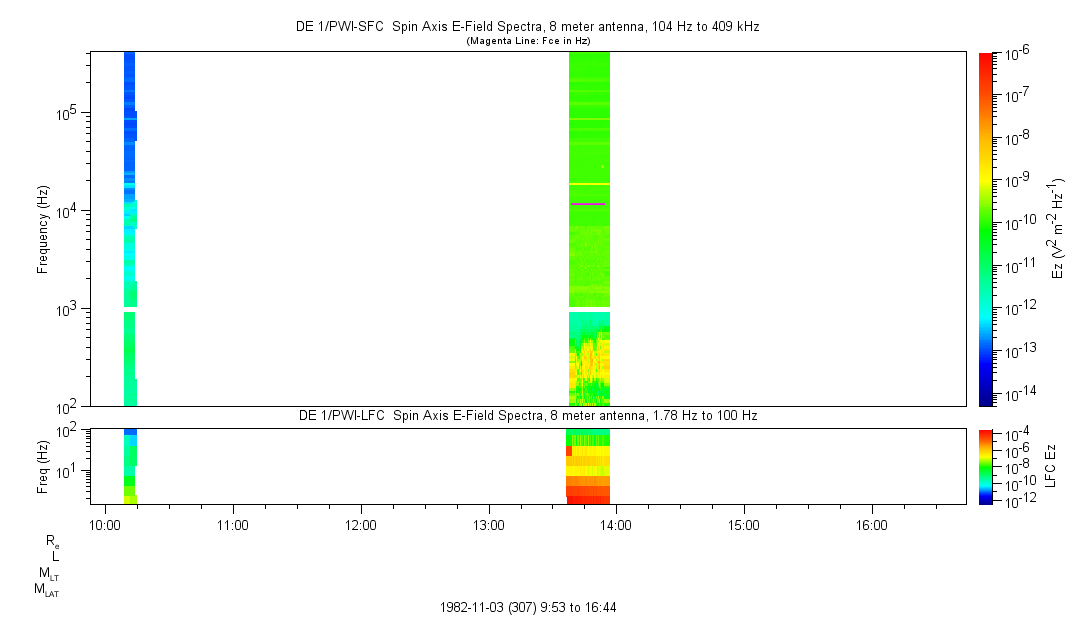Select the 14:00 time tick label
1083x620 pixels.
(x=616, y=524)
